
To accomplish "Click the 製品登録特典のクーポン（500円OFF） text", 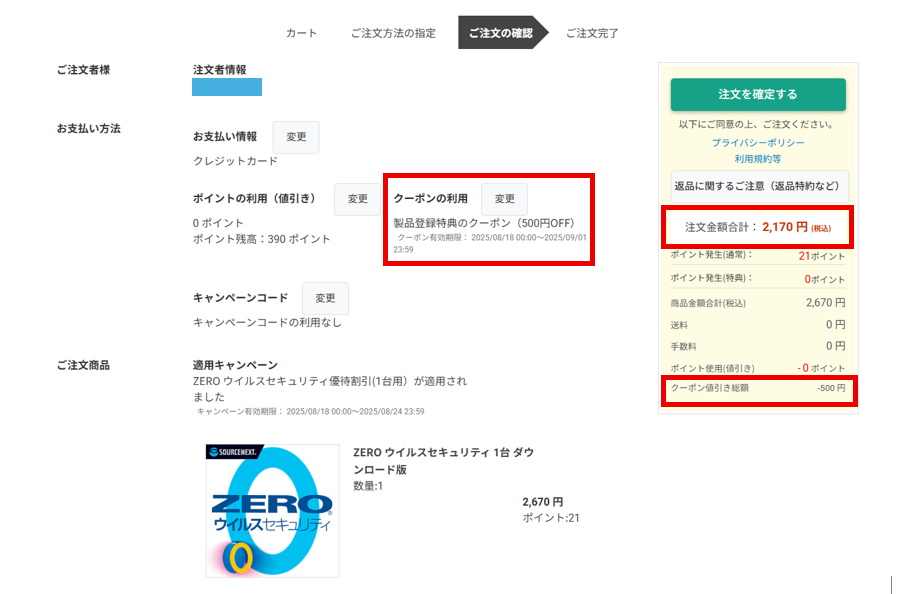I will click(484, 223).
